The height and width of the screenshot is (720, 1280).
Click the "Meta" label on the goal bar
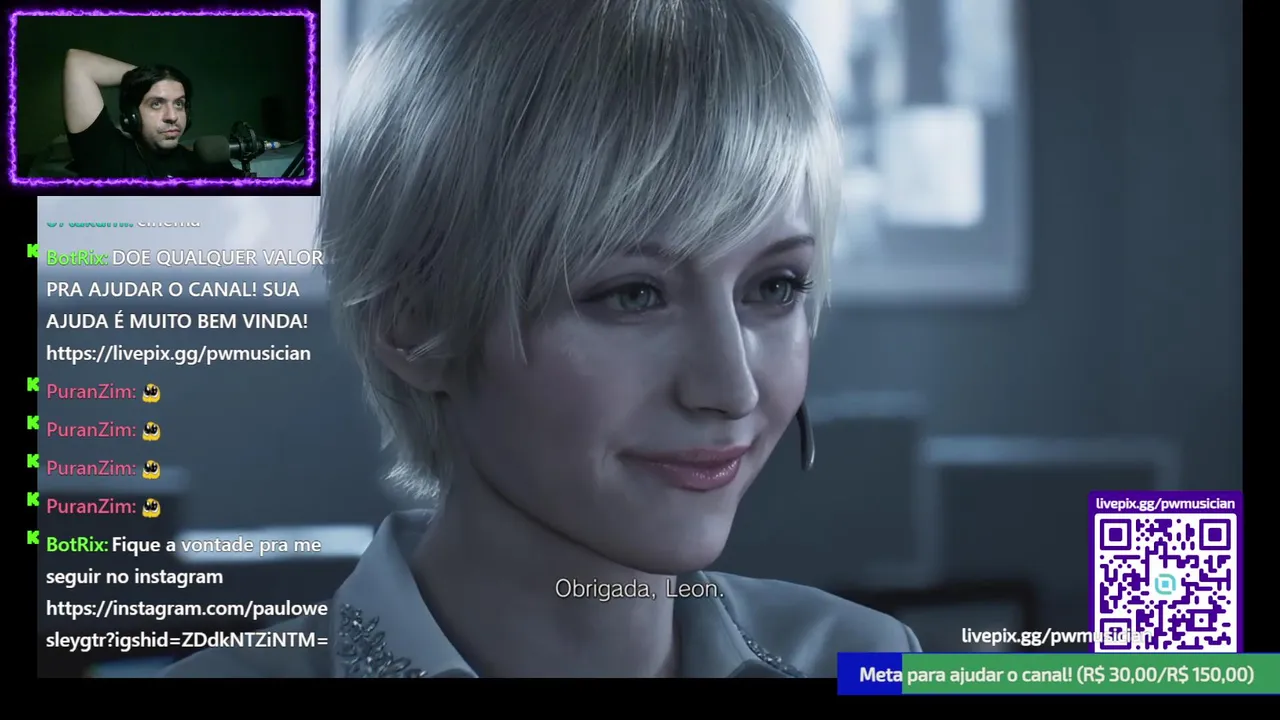point(880,675)
